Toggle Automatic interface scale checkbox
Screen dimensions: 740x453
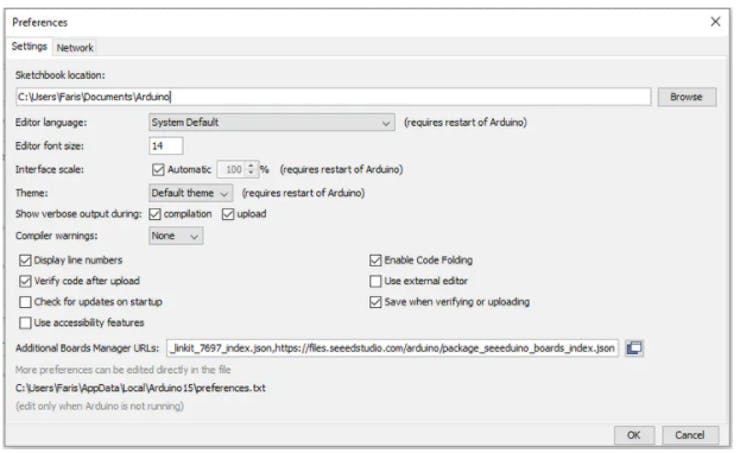pyautogui.click(x=158, y=170)
